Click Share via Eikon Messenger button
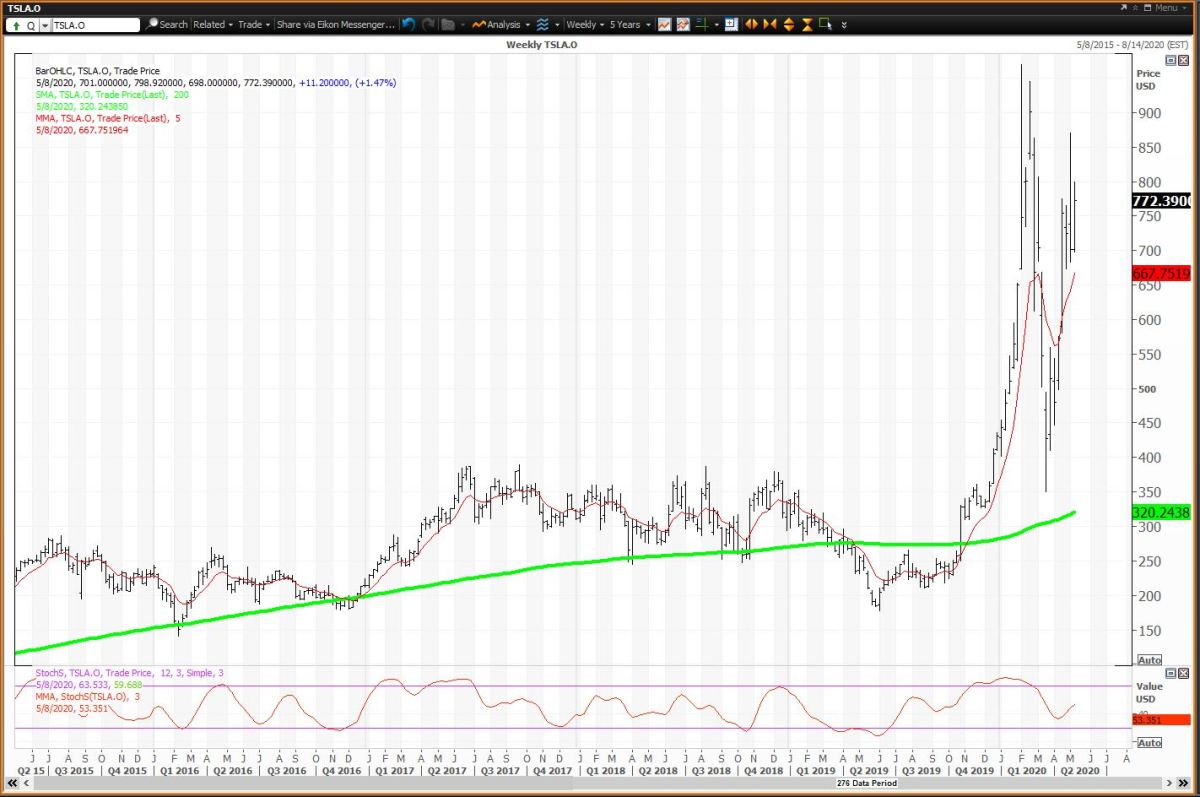Screen dimensions: 1200x797 335,24
